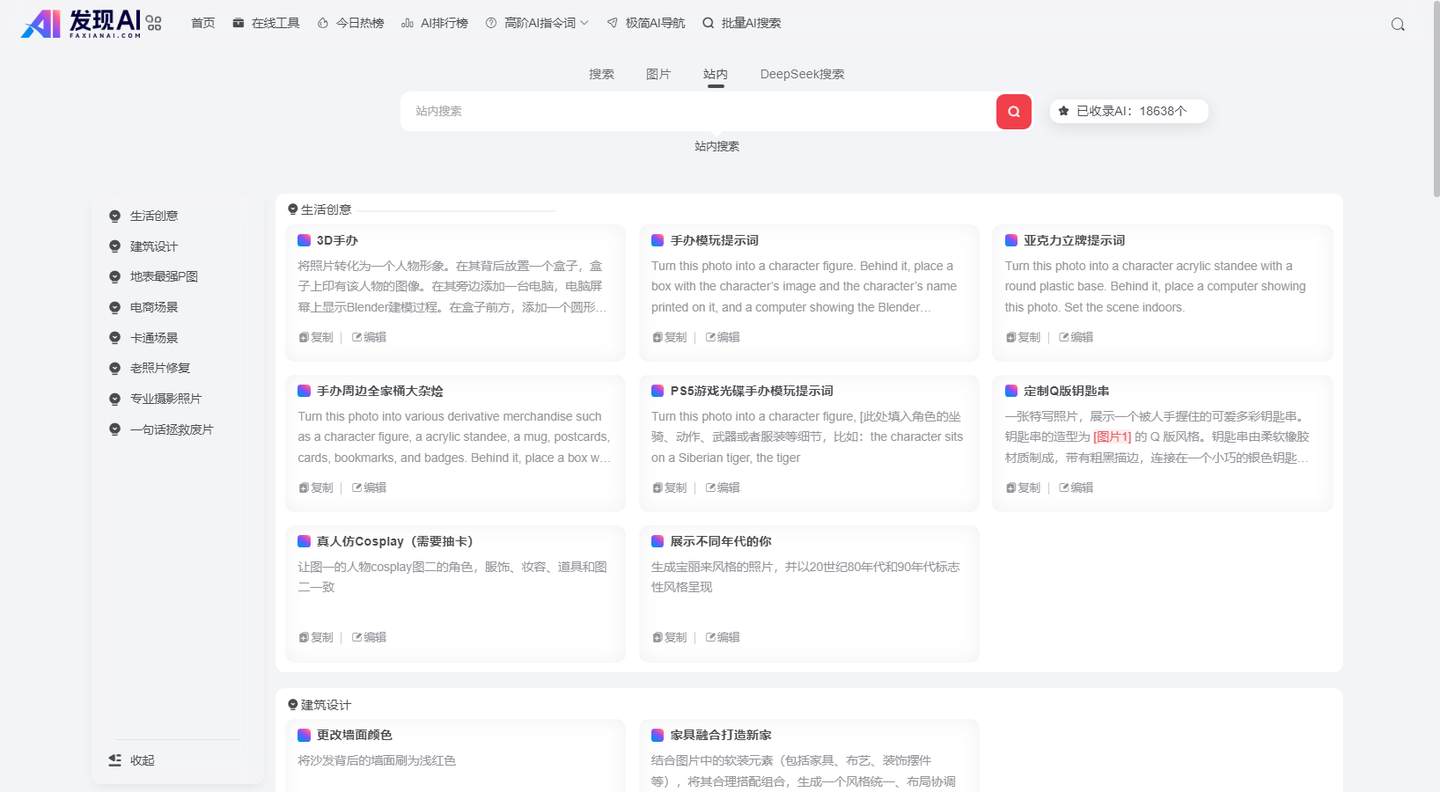Open the 真人仿Cosplay card title

[395, 541]
